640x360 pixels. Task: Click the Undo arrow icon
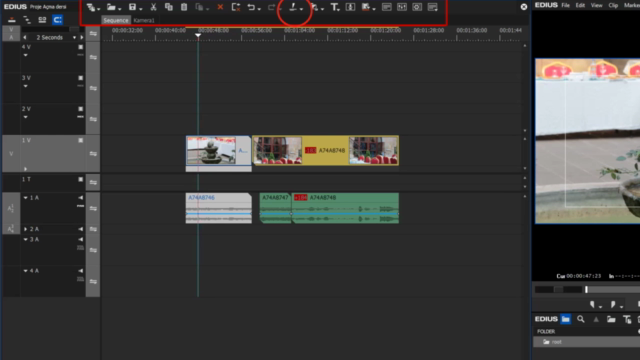(x=251, y=7)
